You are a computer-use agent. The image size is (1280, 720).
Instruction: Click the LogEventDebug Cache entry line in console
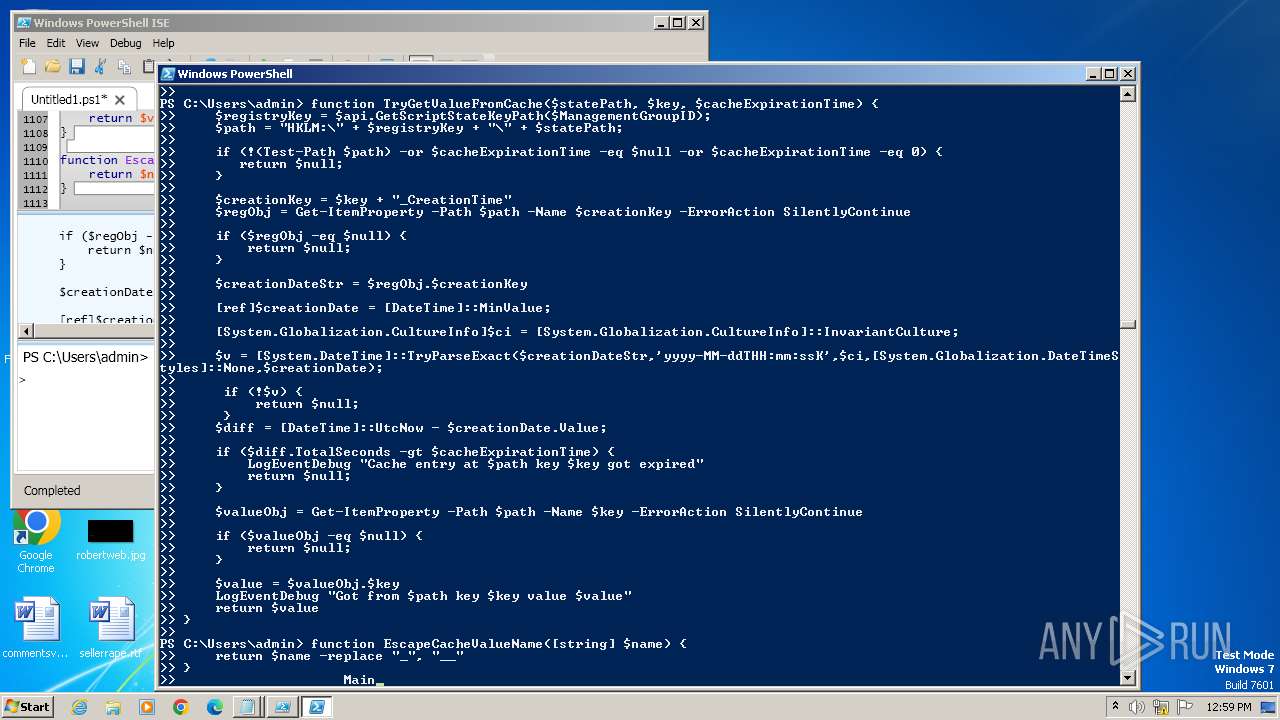coord(476,464)
